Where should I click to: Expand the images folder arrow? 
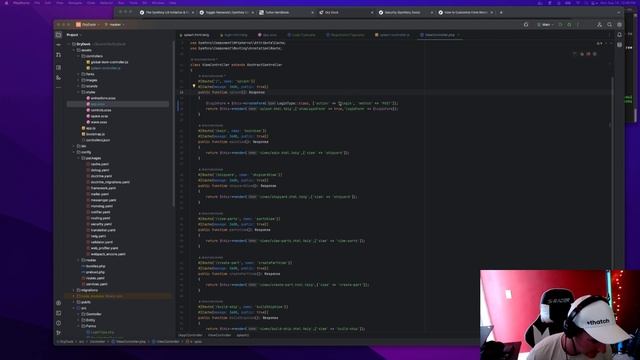tap(78, 80)
